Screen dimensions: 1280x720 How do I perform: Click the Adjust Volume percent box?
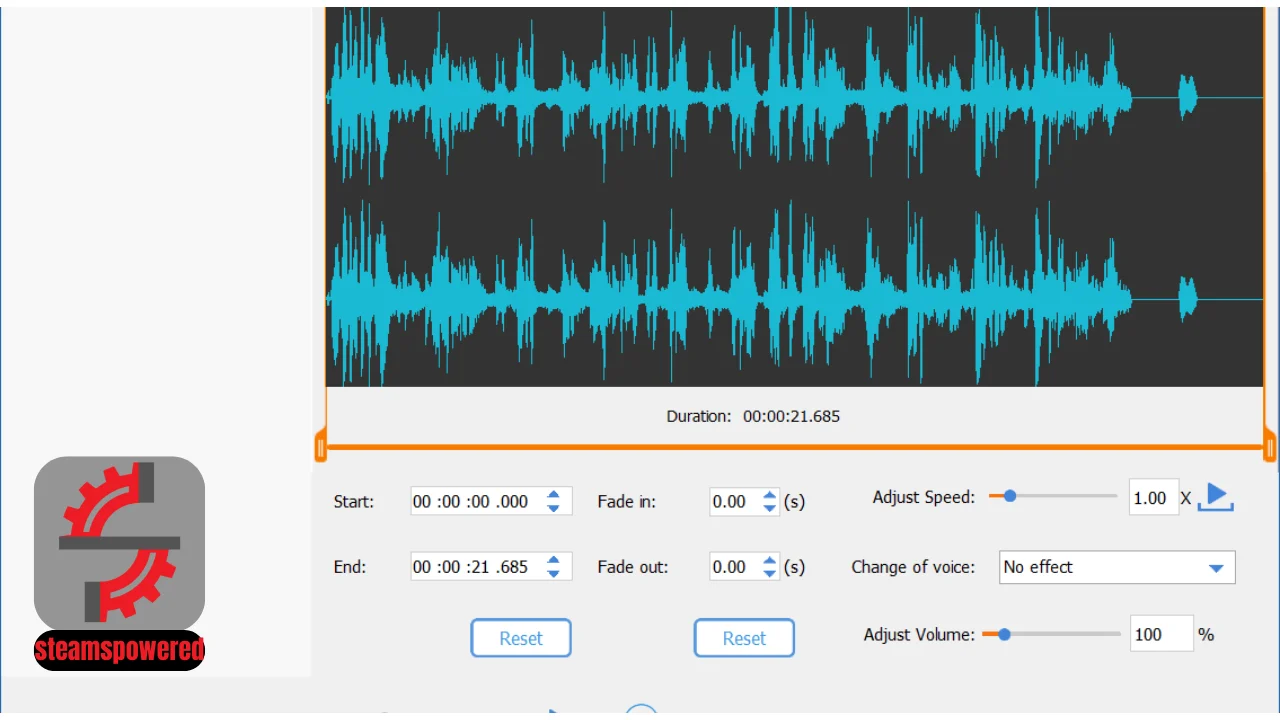click(x=1162, y=634)
